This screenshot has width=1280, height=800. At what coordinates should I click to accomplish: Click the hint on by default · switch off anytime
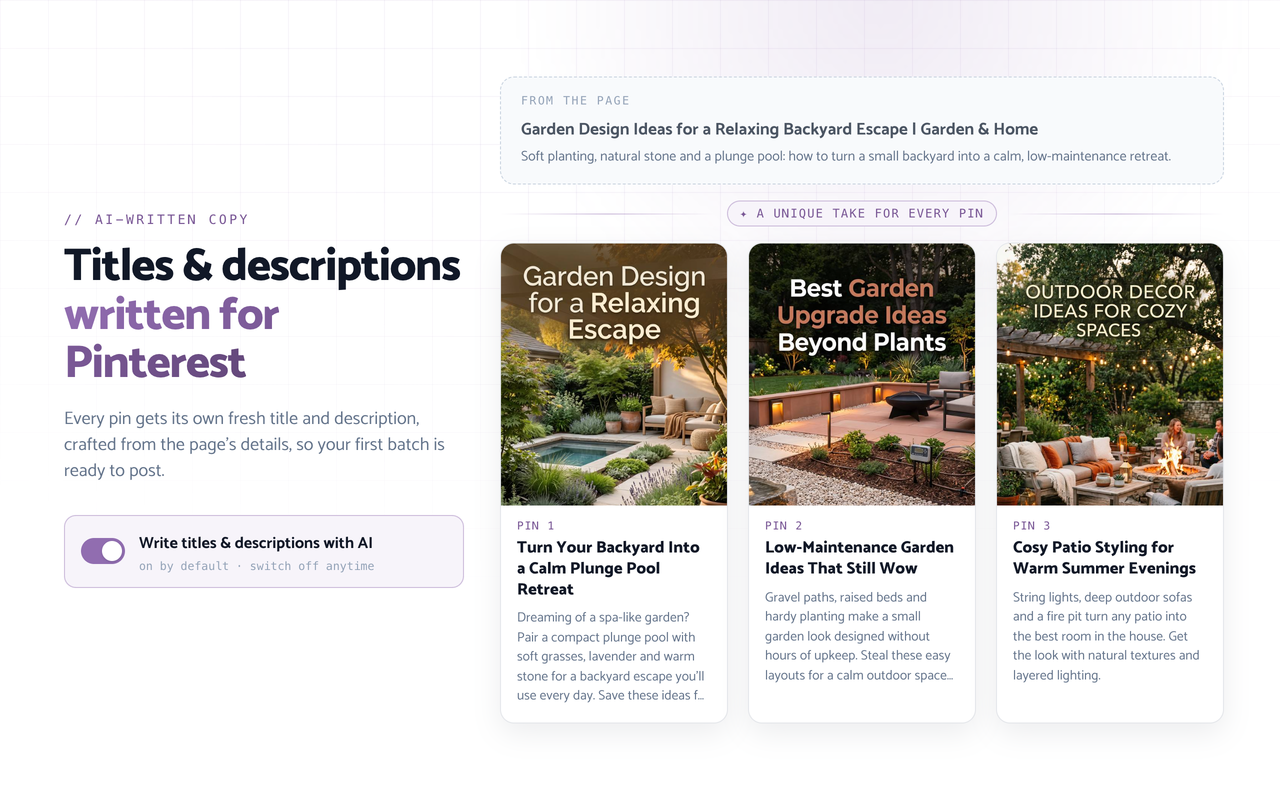click(x=257, y=566)
